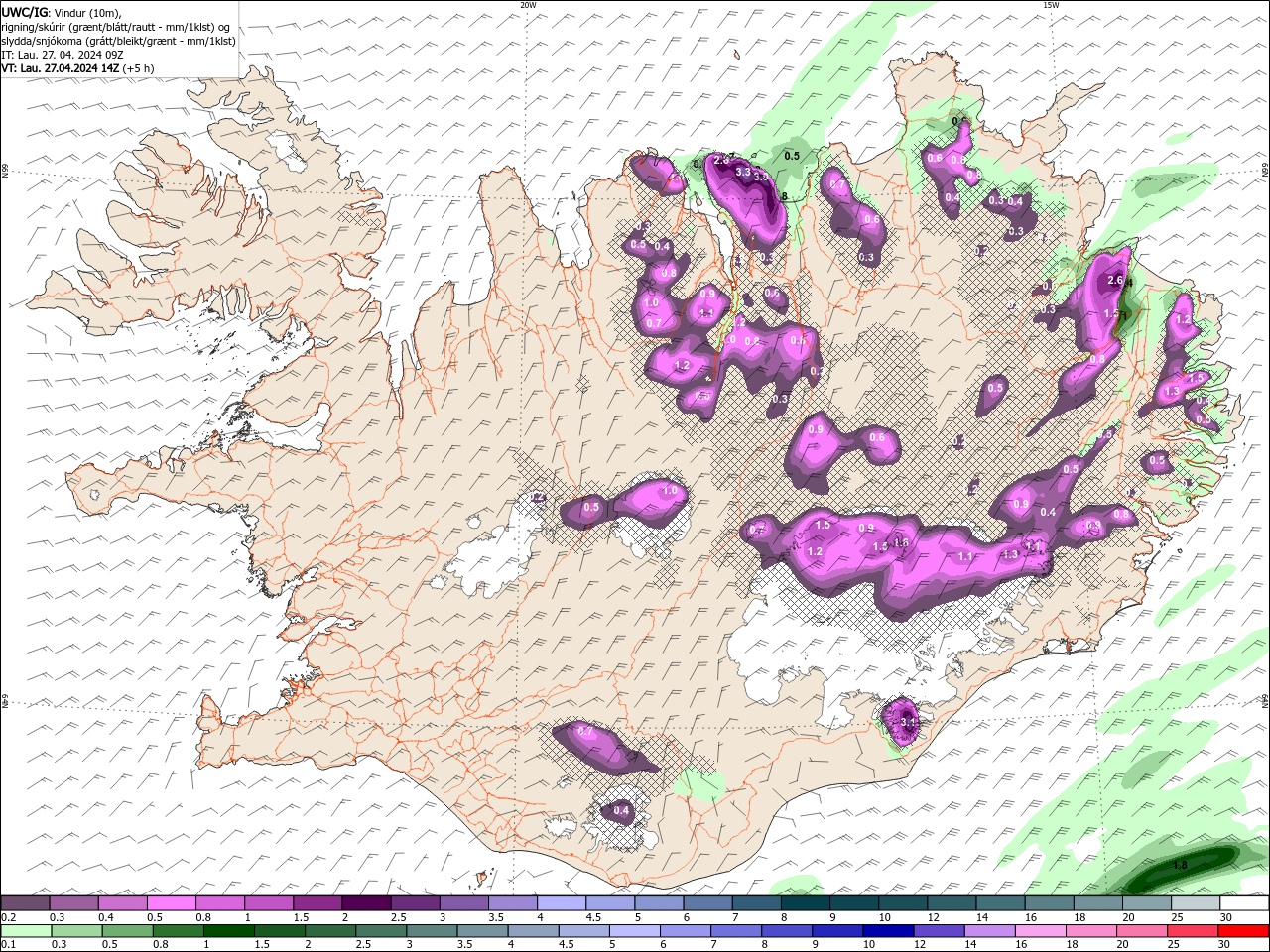Screen dimensions: 1270x952
Task: Click the '3.1' value on the southern glacier
Action: coord(909,723)
